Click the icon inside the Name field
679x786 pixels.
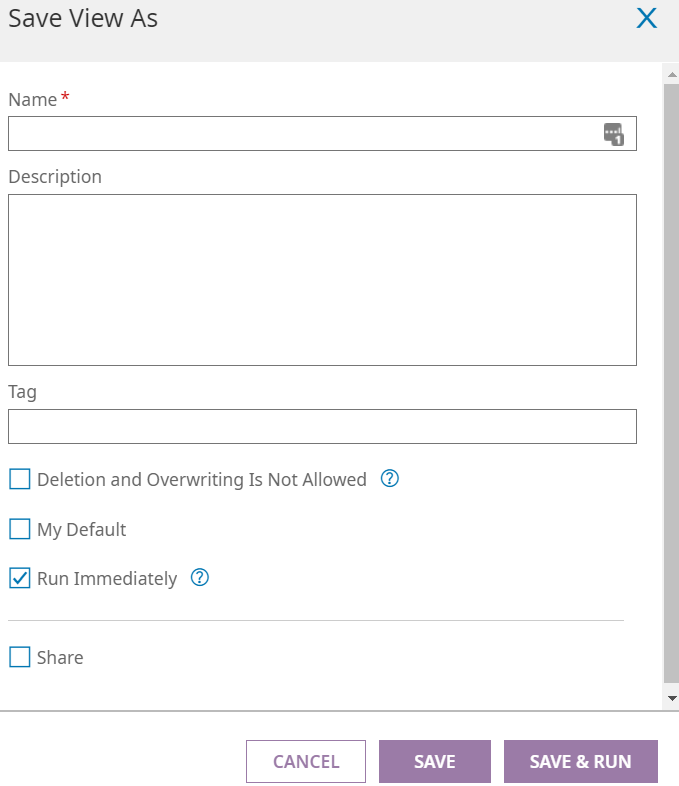[x=613, y=134]
